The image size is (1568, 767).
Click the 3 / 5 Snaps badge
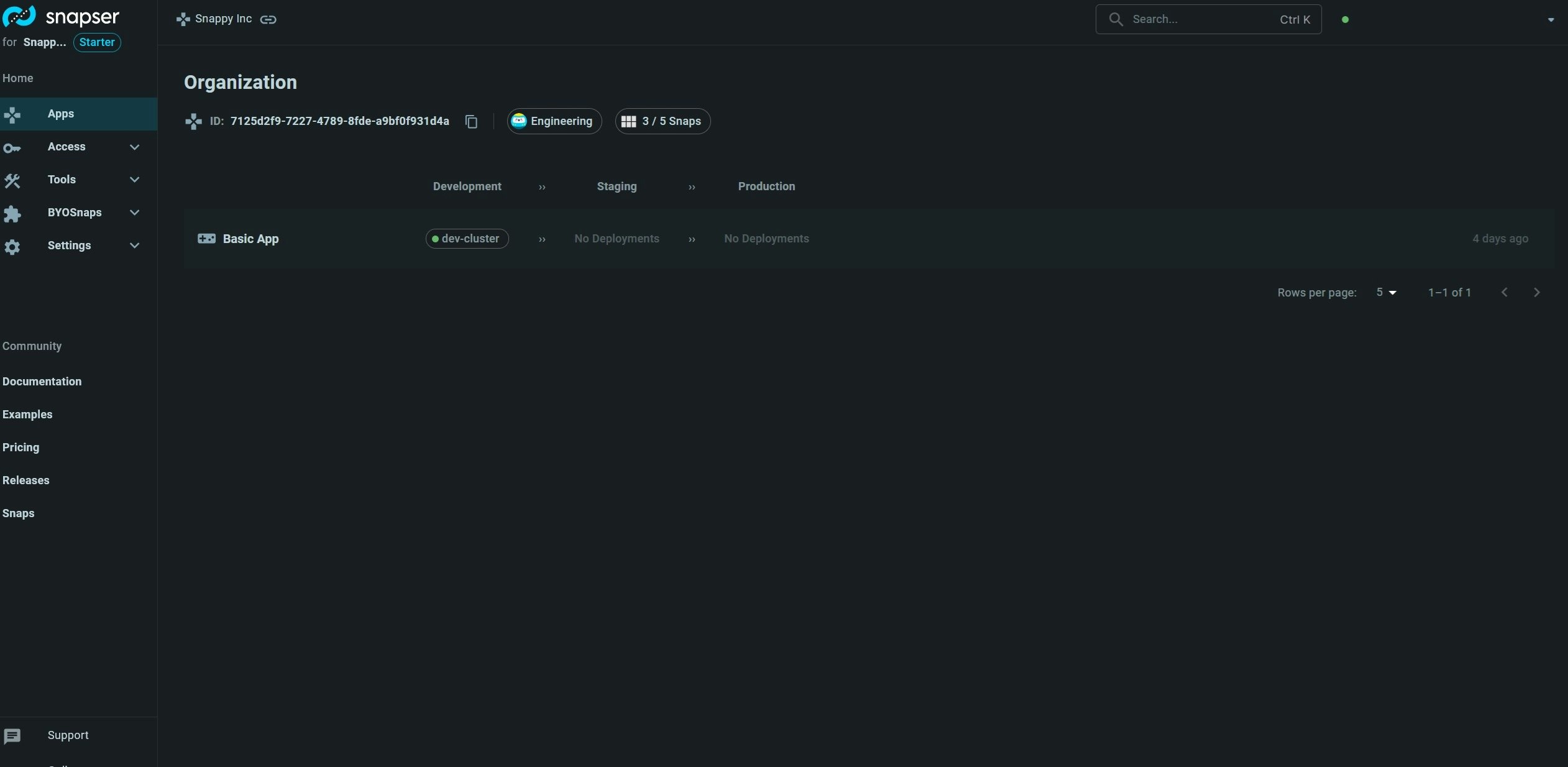click(663, 121)
